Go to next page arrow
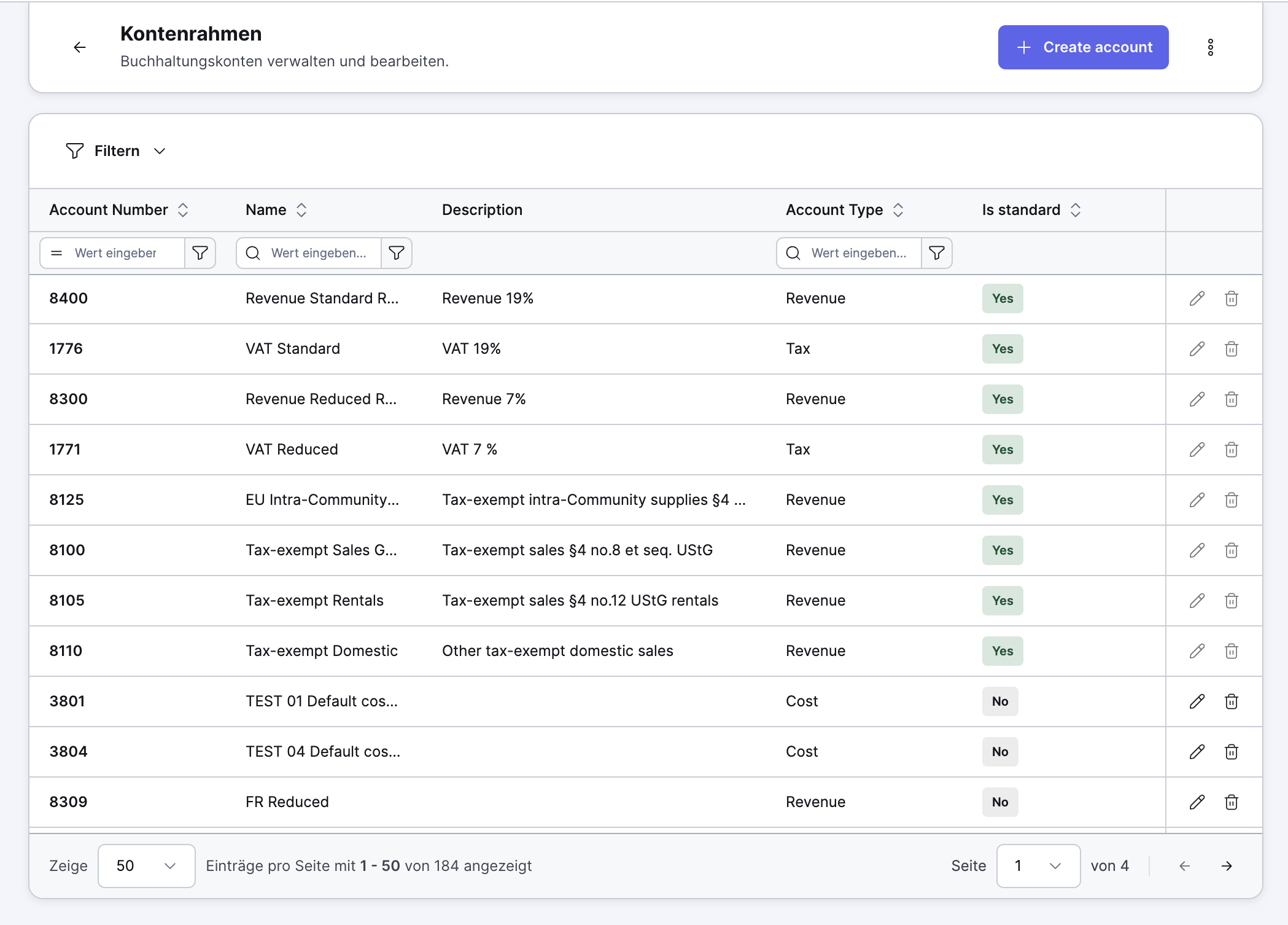 [1226, 866]
